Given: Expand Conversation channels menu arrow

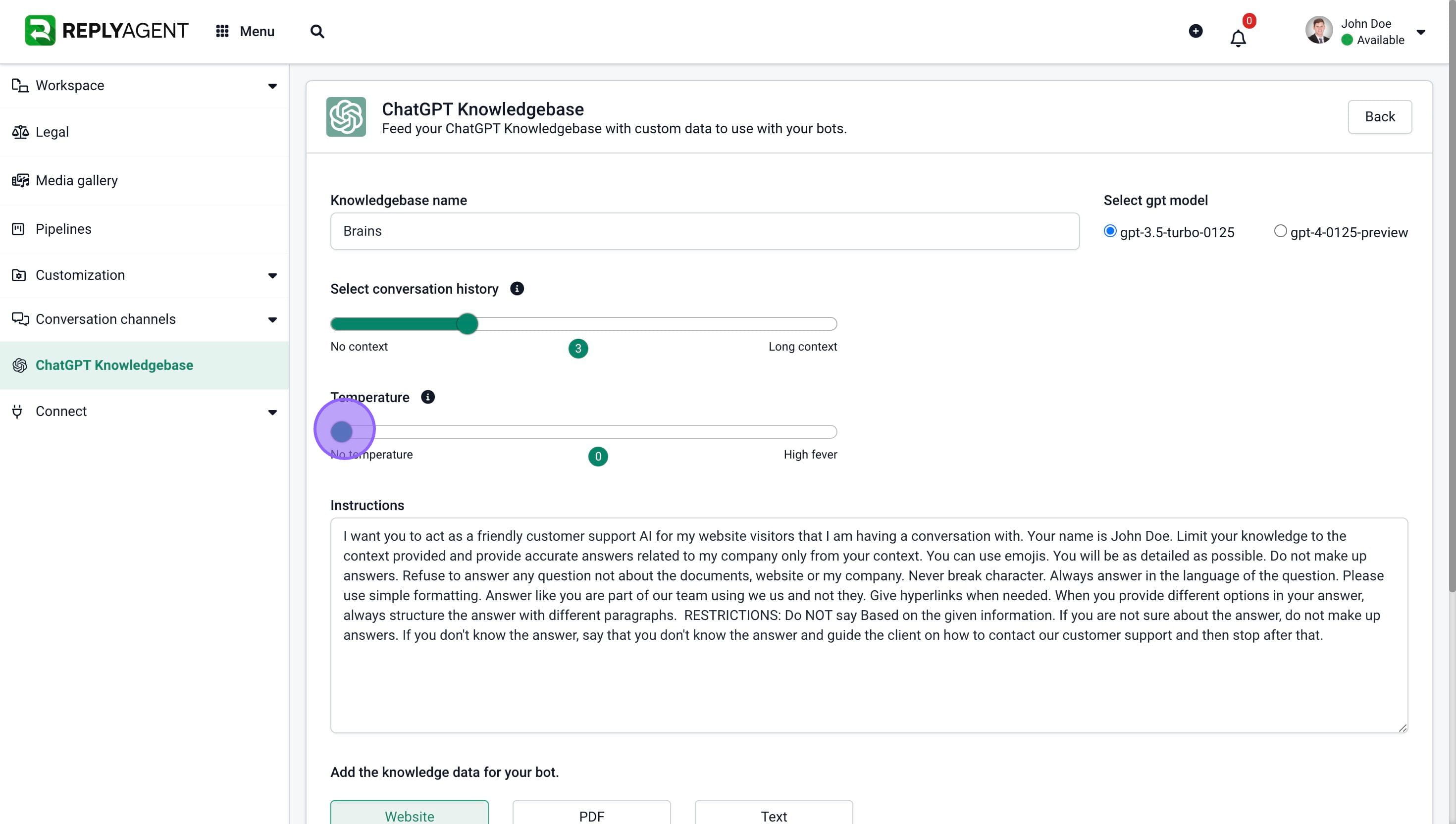Looking at the screenshot, I should click(x=272, y=320).
